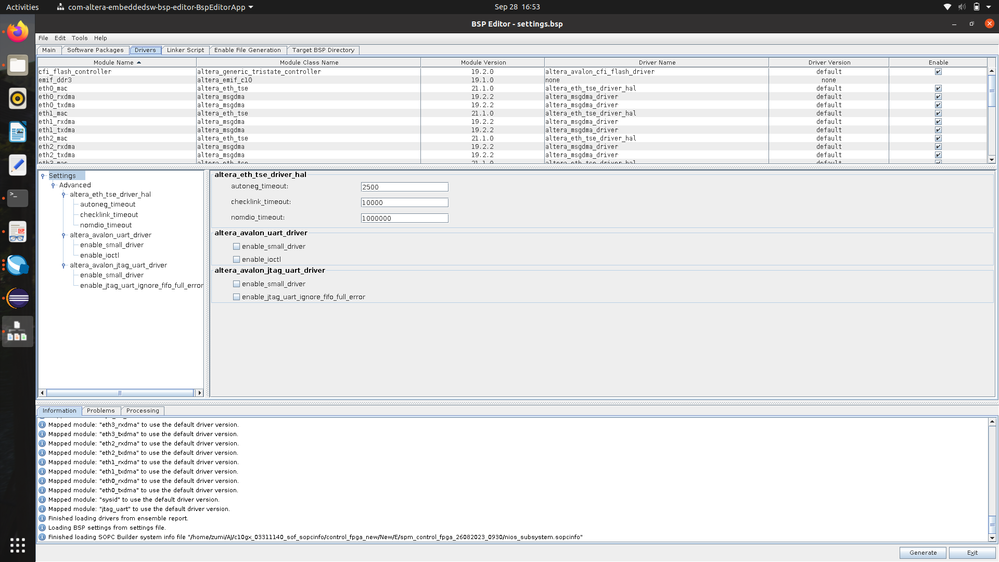
Task: Collapse altera_avalon_uart_driver tree node
Action: [x=63, y=235]
